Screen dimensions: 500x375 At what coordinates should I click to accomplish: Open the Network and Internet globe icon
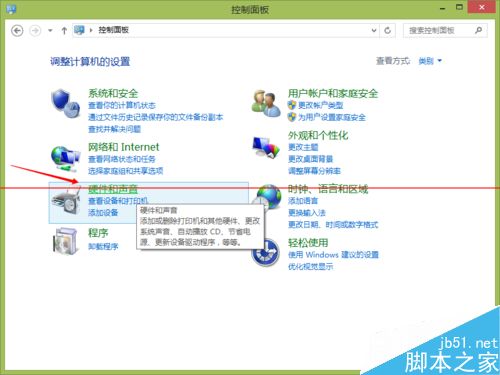tap(65, 159)
